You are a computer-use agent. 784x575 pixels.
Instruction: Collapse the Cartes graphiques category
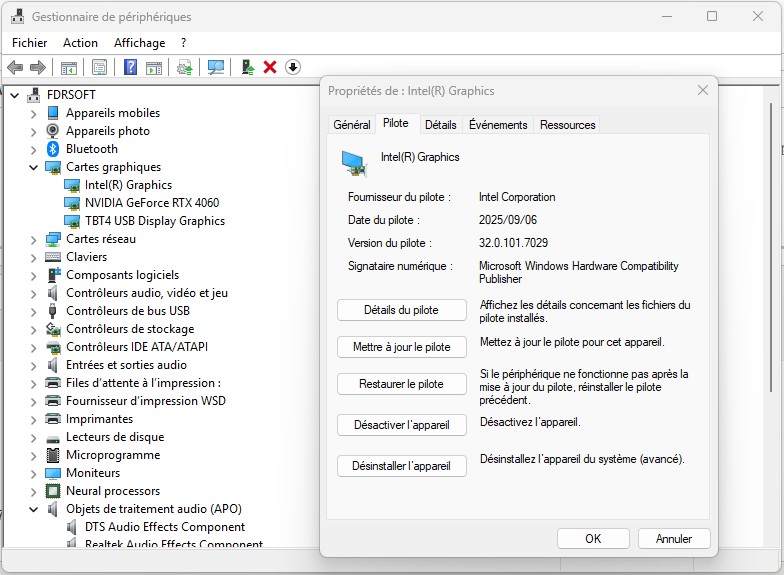click(33, 167)
